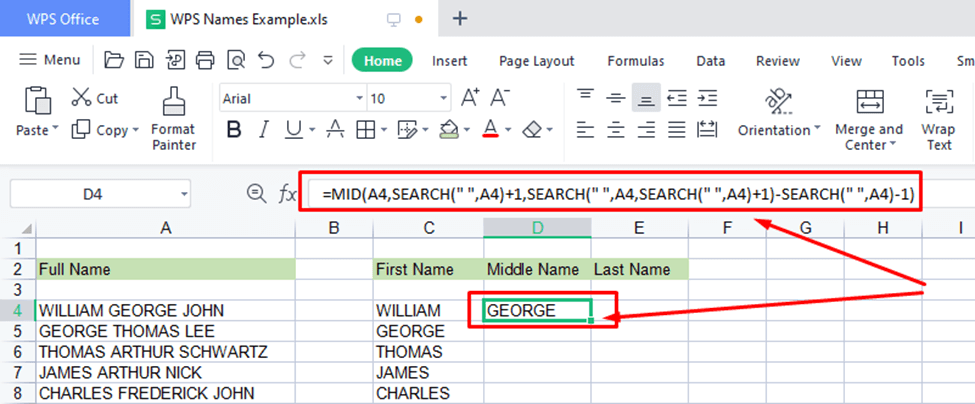Screen dimensions: 975x404
Task: Expand the Paste options dropdown arrow
Action: [x=55, y=129]
